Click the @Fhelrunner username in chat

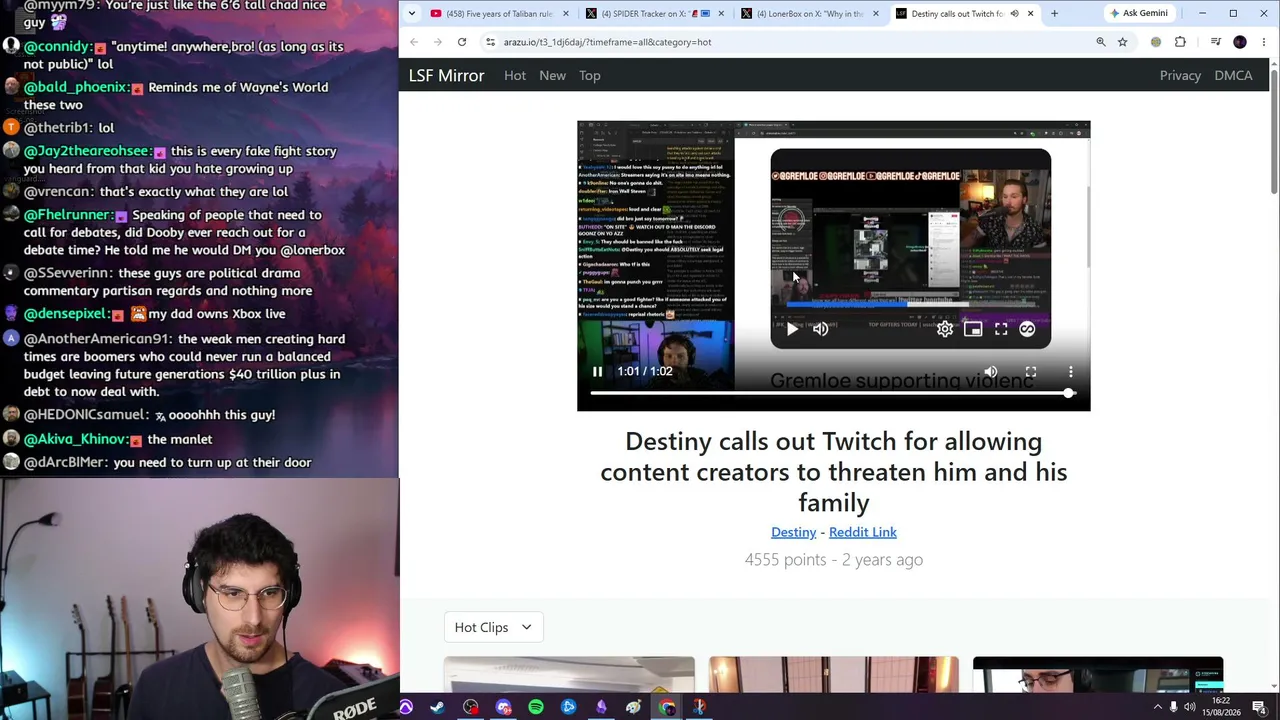[x=68, y=215]
